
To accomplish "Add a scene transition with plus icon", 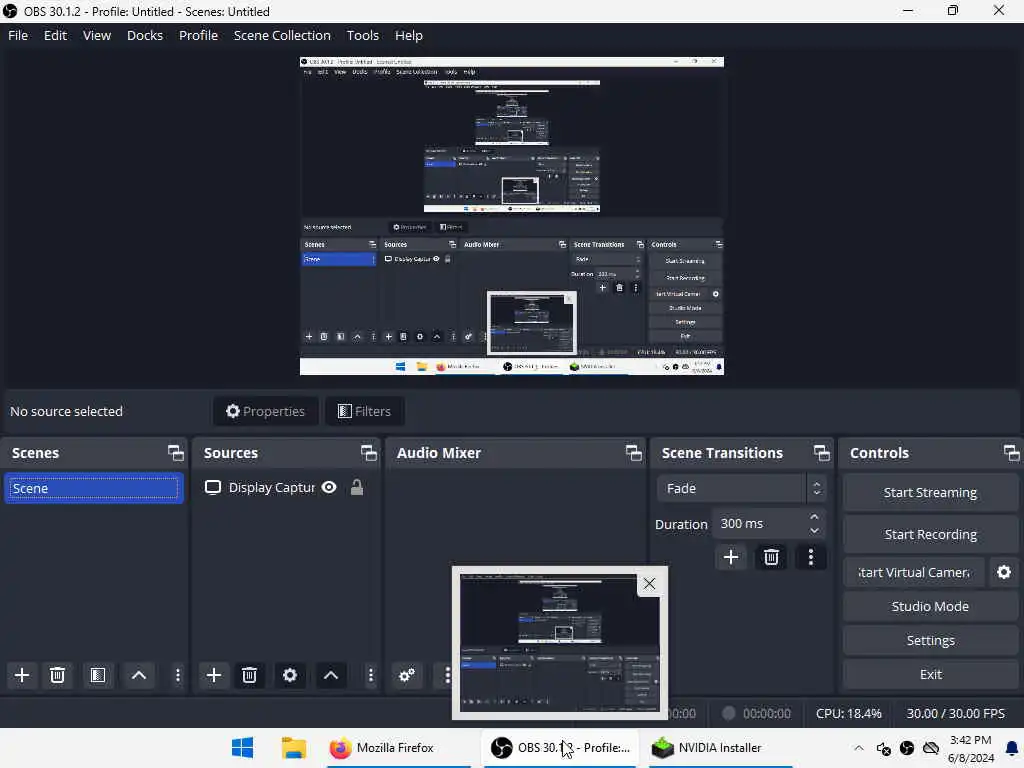I will tap(731, 557).
